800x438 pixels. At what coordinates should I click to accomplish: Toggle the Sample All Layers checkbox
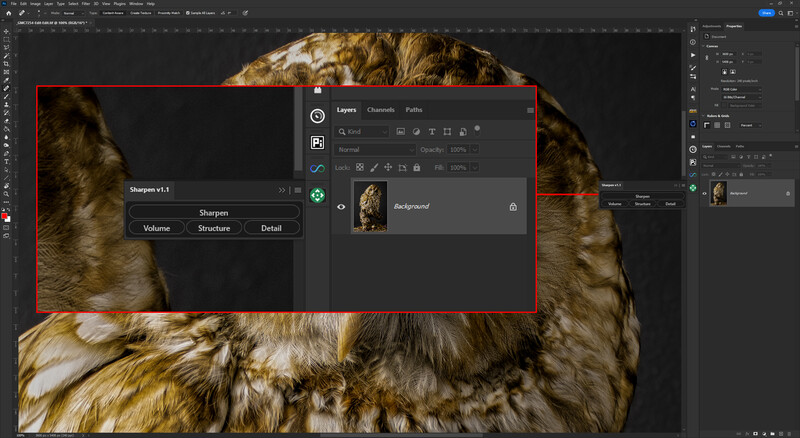[188, 13]
